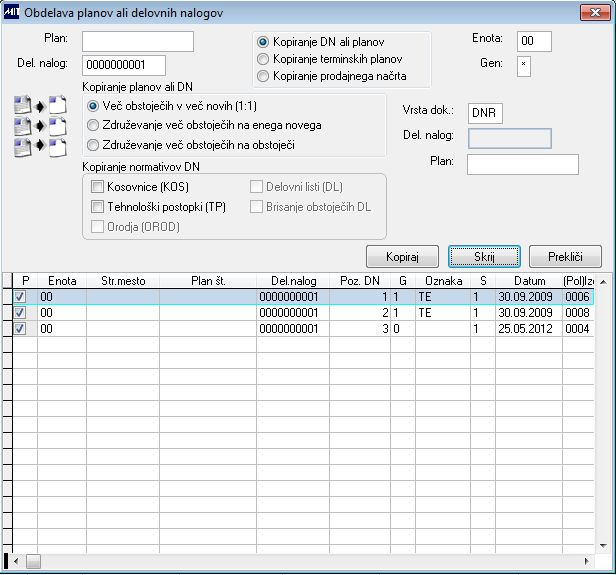Click the Plan št. column header
This screenshot has width=616, height=575.
pos(208,281)
